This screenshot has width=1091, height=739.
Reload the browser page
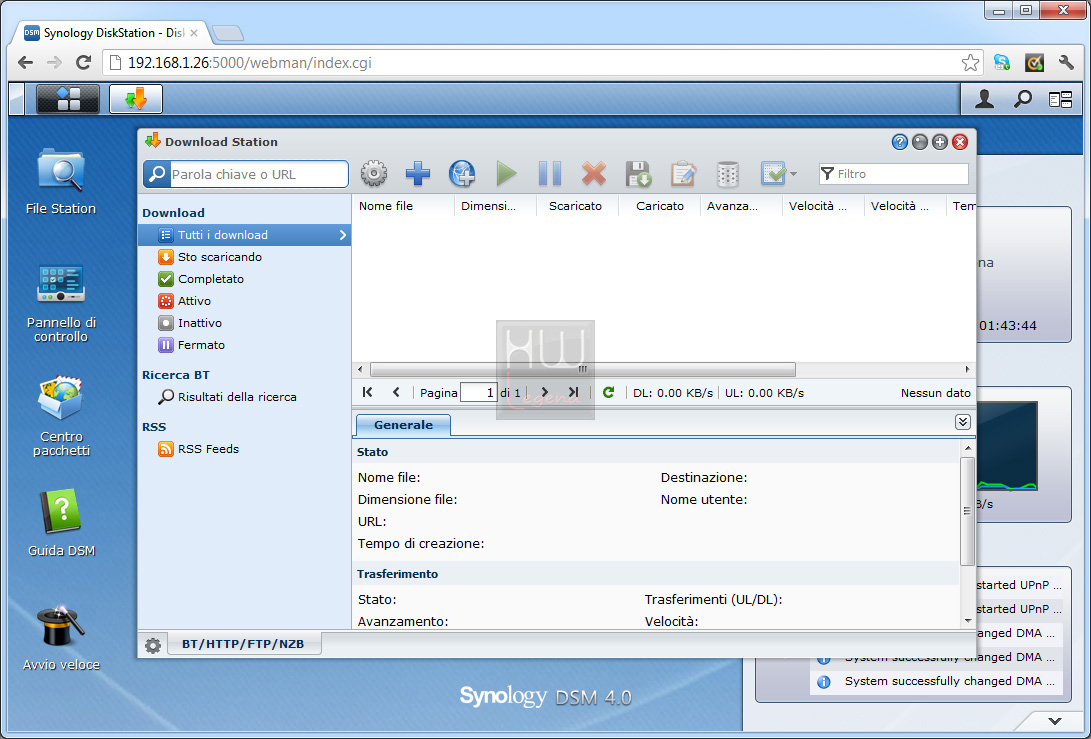tap(83, 63)
